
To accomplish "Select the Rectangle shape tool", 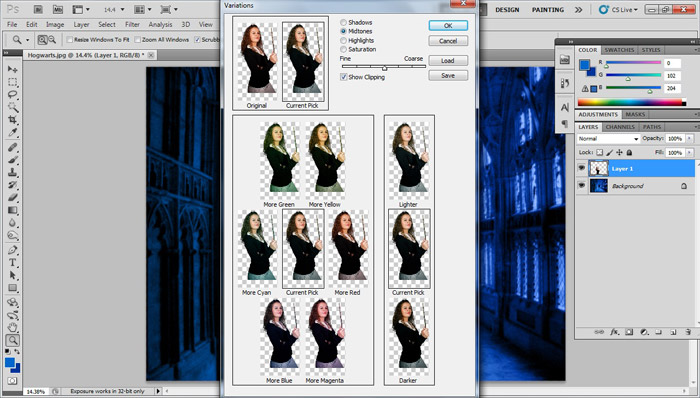I will tap(12, 288).
